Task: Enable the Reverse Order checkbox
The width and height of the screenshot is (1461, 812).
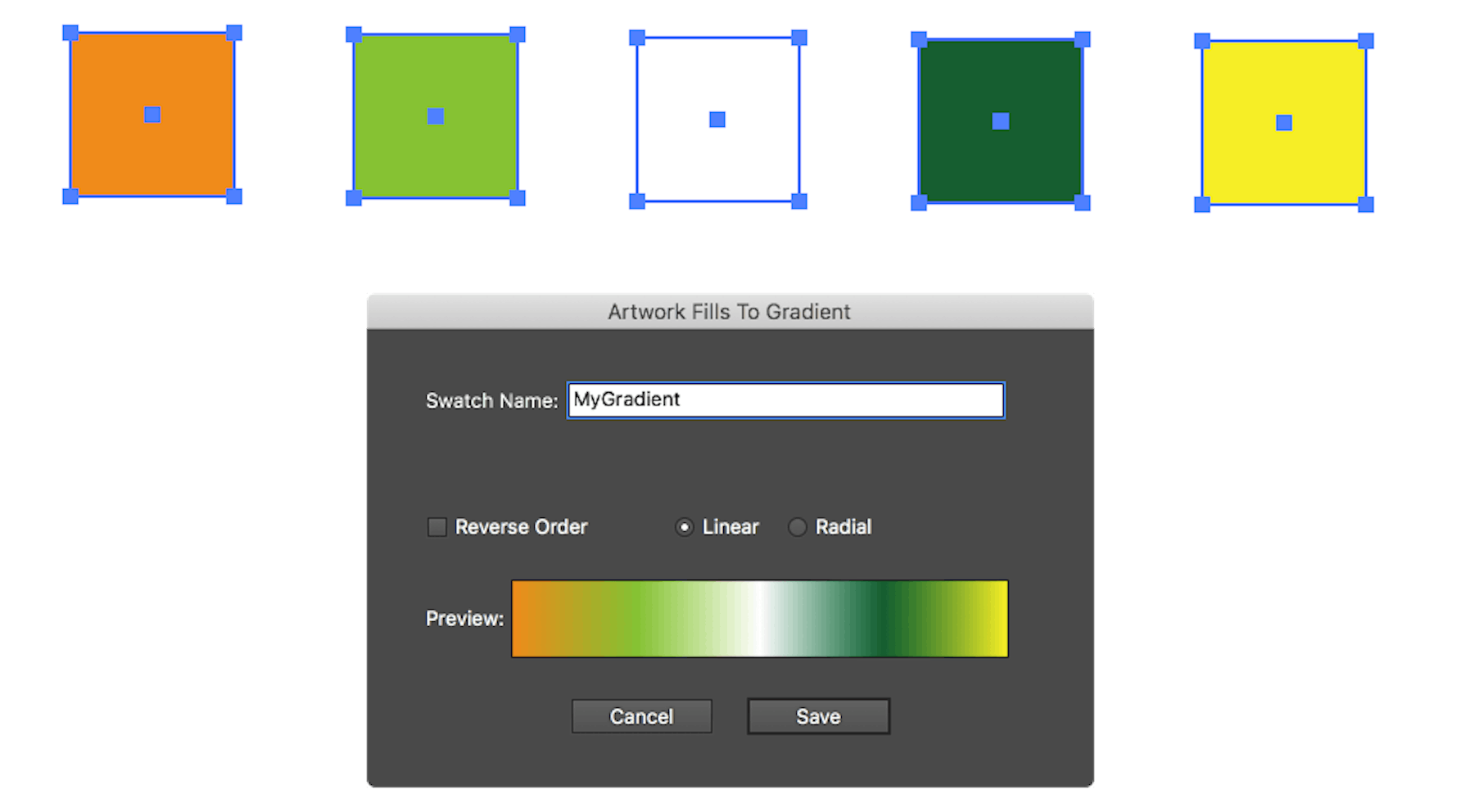Action: 436,527
